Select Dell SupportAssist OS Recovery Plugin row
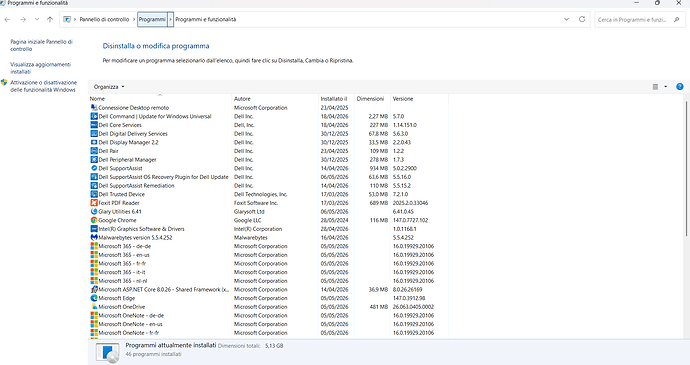Screen dimensions: 690x365 point(268,177)
